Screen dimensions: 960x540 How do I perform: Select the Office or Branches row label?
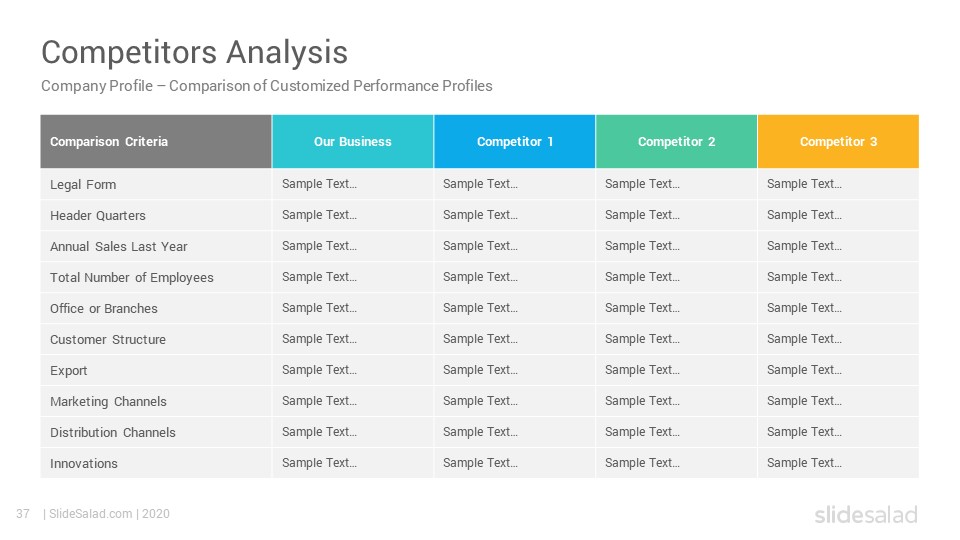[103, 309]
